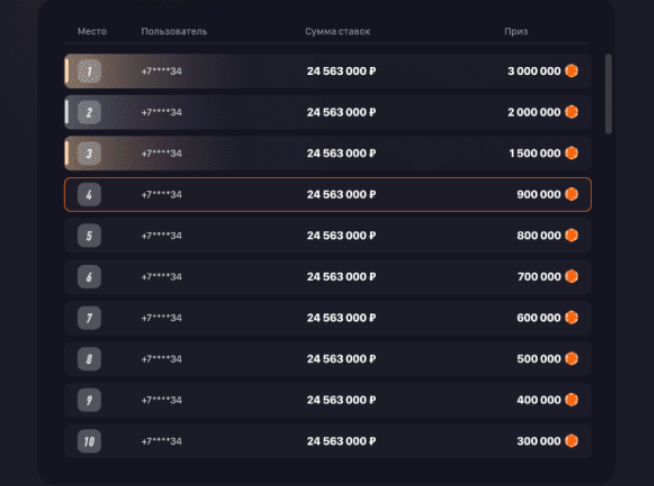The image size is (654, 486).
Task: Click the user +7****34 in rank 3 row
Action: pos(161,154)
